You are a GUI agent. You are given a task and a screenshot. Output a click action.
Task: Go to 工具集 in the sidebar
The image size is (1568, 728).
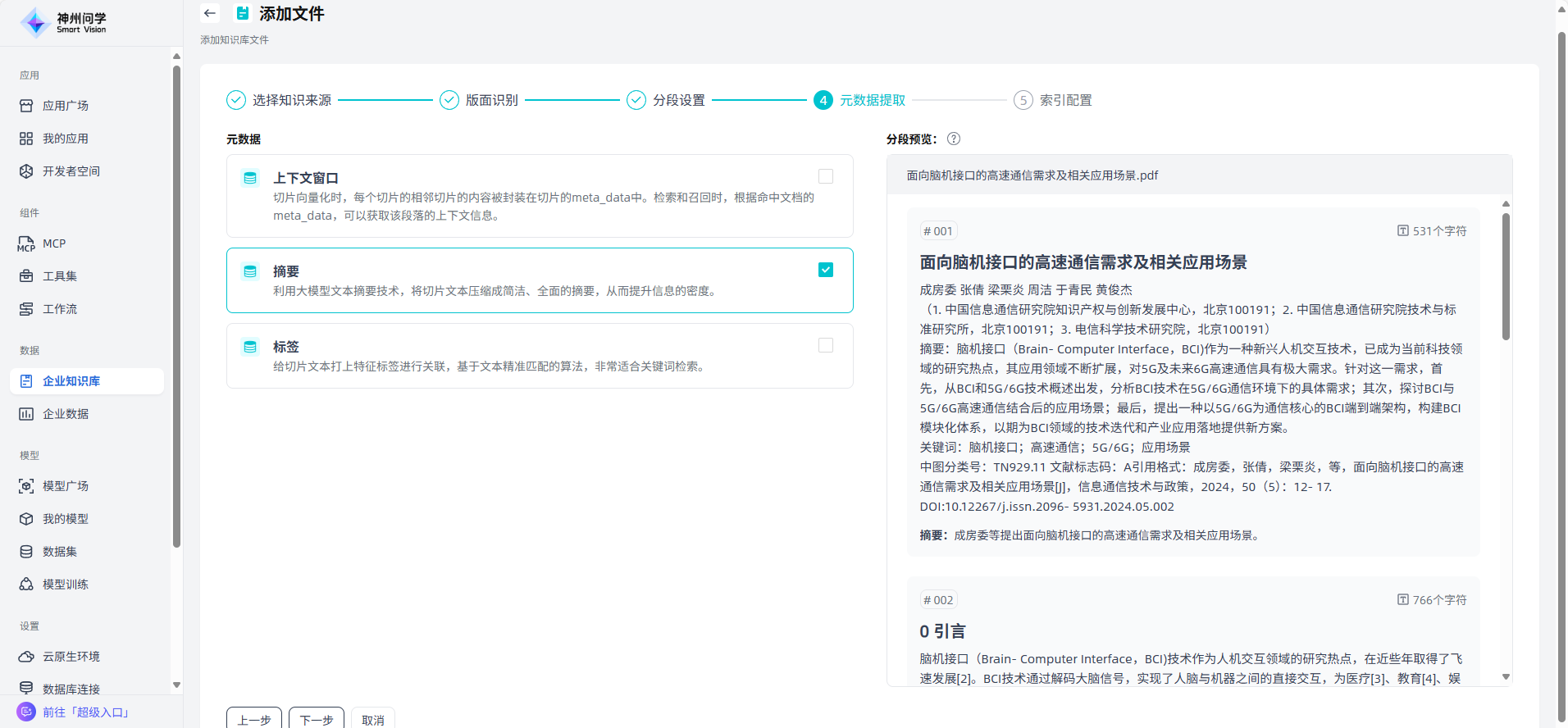[x=60, y=276]
